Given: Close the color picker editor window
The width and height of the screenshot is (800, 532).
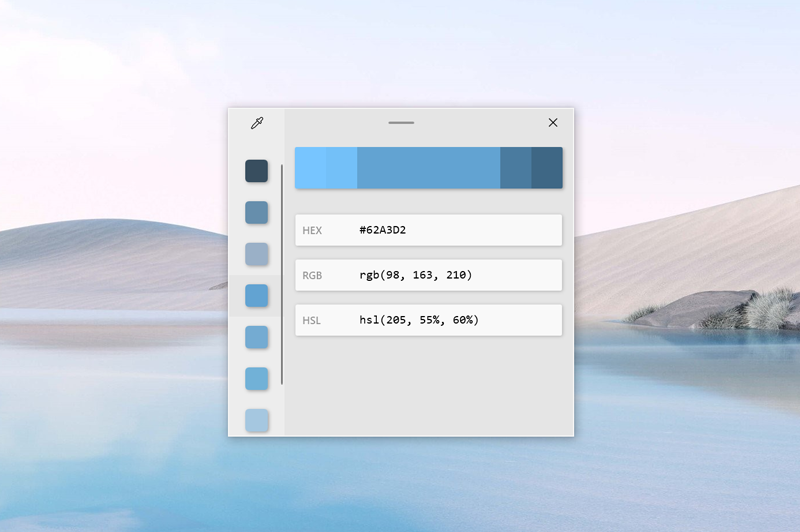Looking at the screenshot, I should (x=553, y=123).
